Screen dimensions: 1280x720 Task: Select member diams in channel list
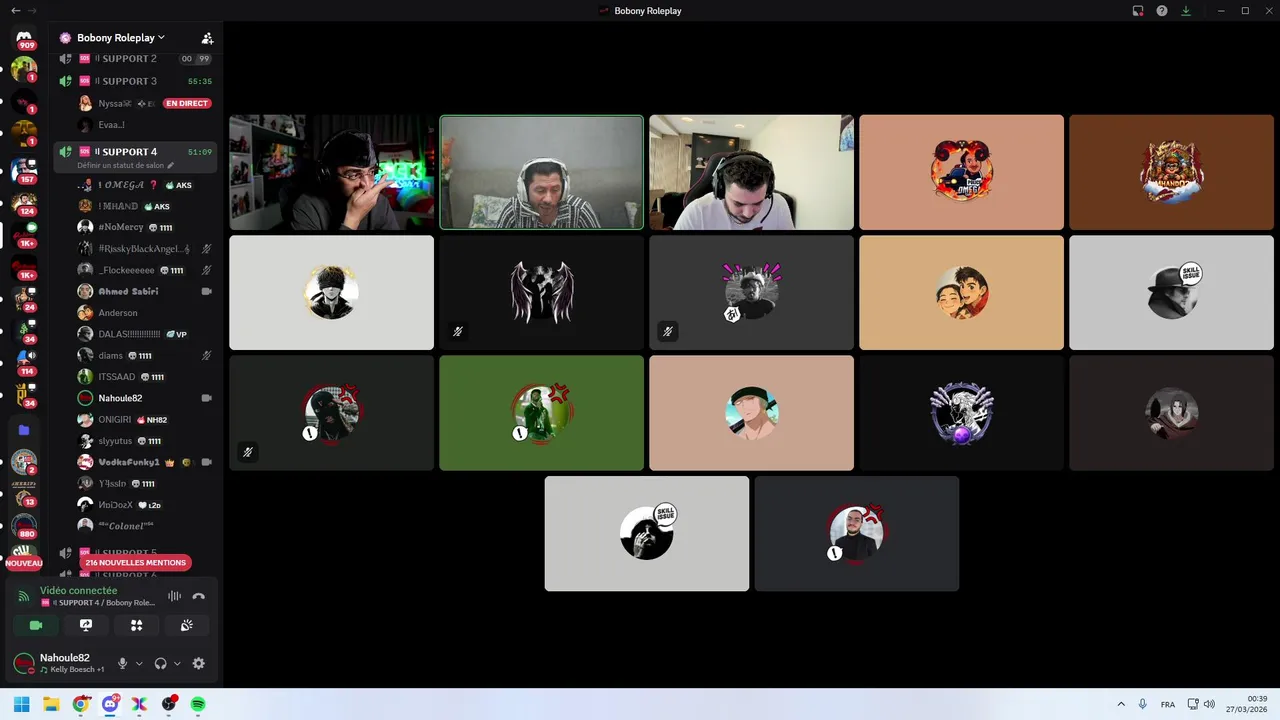coord(145,355)
